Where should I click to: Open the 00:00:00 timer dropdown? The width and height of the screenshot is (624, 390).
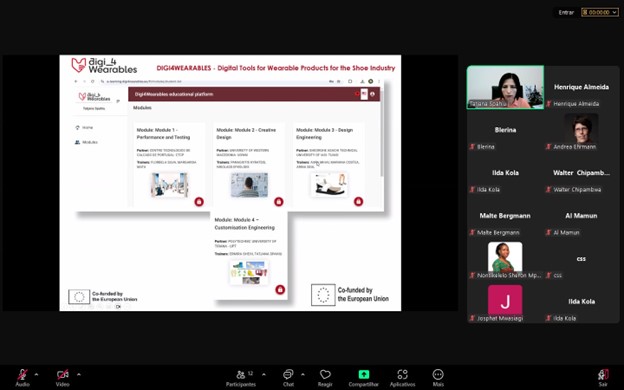point(600,12)
